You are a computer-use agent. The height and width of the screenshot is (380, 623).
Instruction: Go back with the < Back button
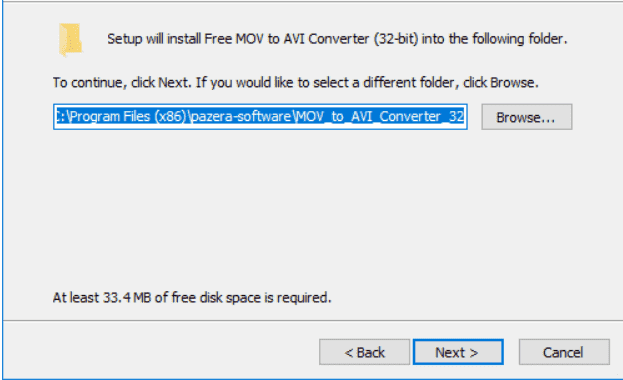(364, 352)
